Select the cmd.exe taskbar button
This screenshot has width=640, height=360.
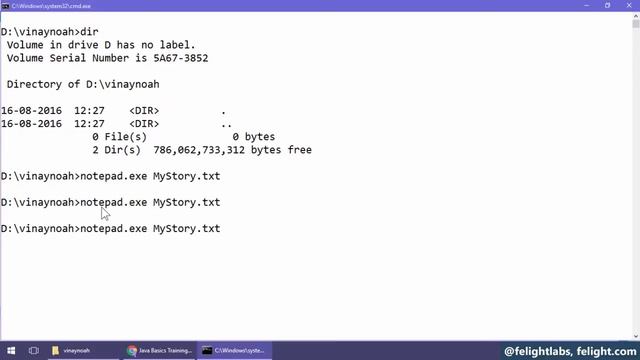tap(235, 351)
